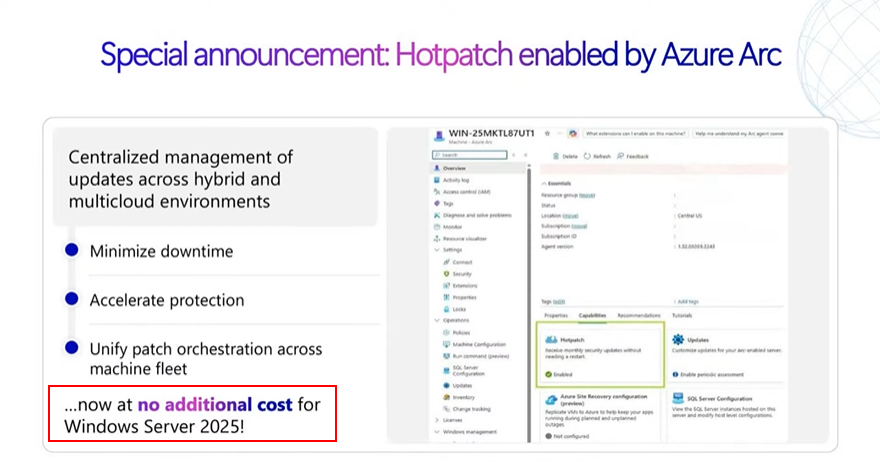Click the Refresh button in the toolbar
This screenshot has height=465, width=880.
[597, 156]
